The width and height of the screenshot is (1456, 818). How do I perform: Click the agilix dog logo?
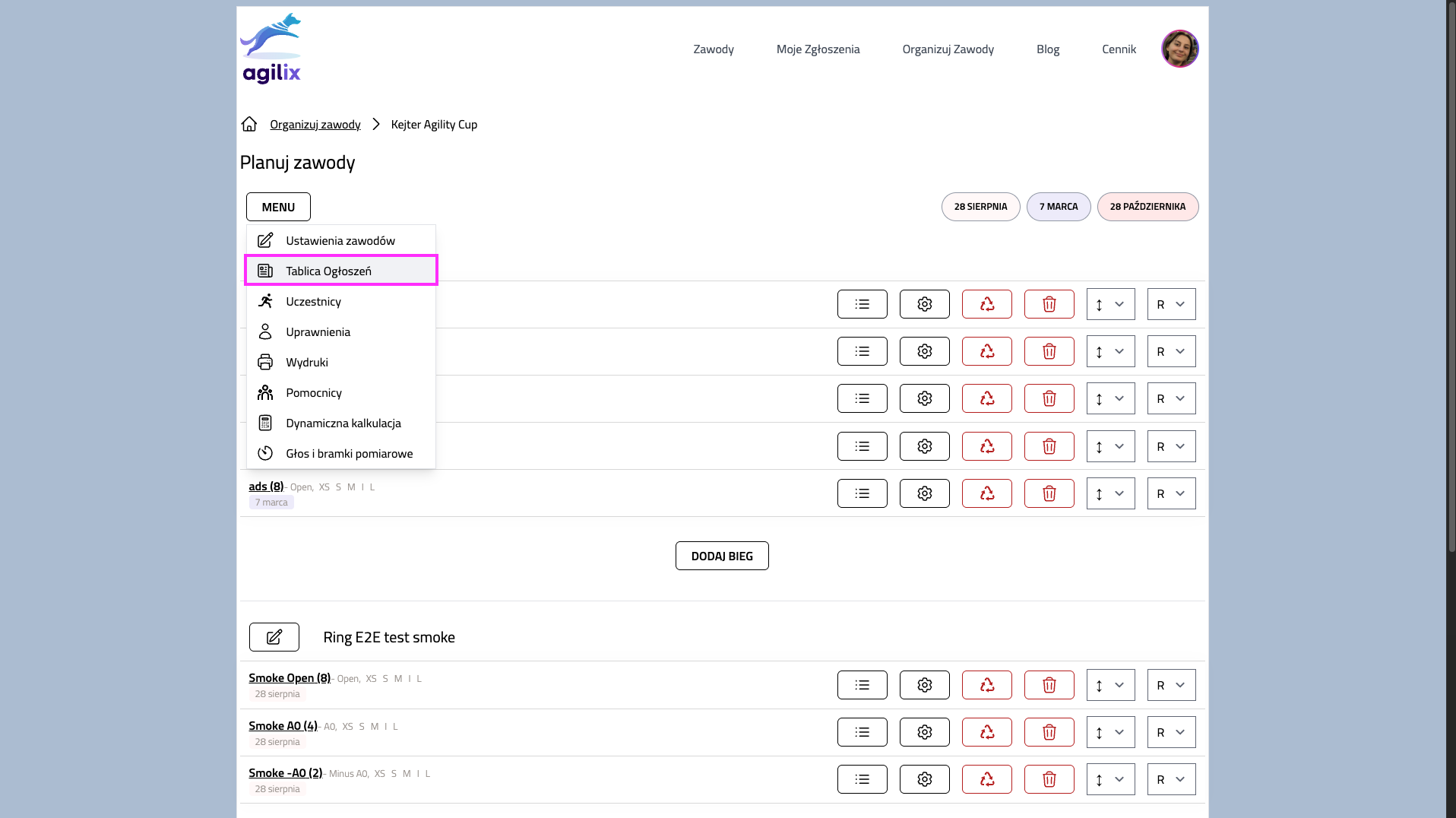click(271, 48)
